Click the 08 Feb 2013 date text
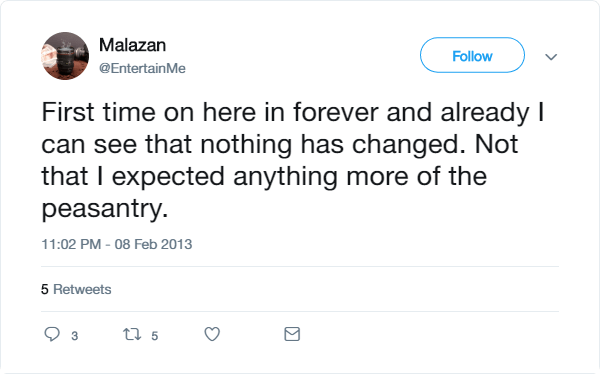This screenshot has width=600, height=374. [153, 244]
